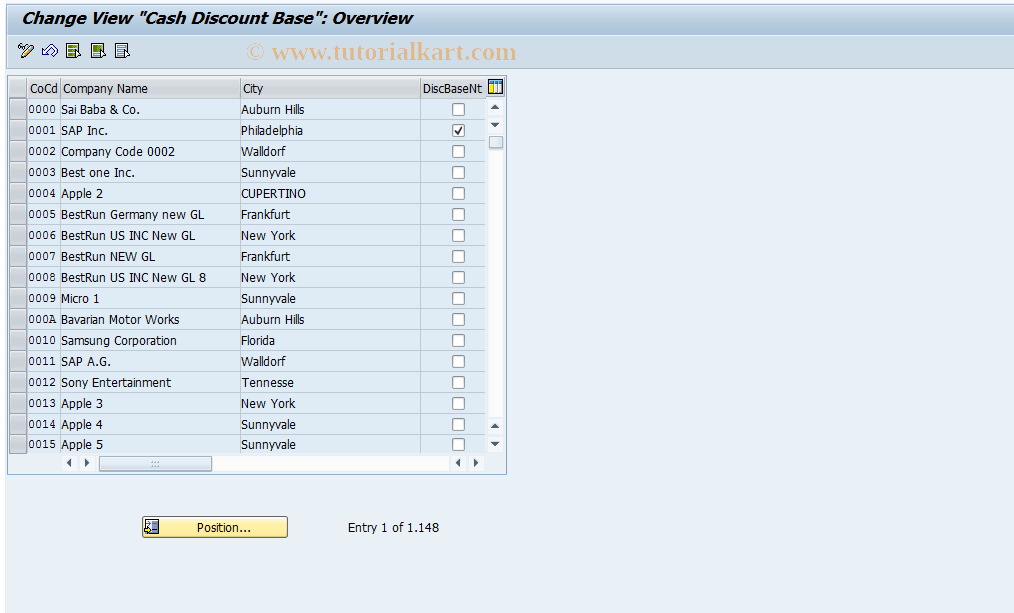Screen dimensions: 1014x613
Task: Click company name 'Apple 3'
Action: pyautogui.click(x=150, y=403)
